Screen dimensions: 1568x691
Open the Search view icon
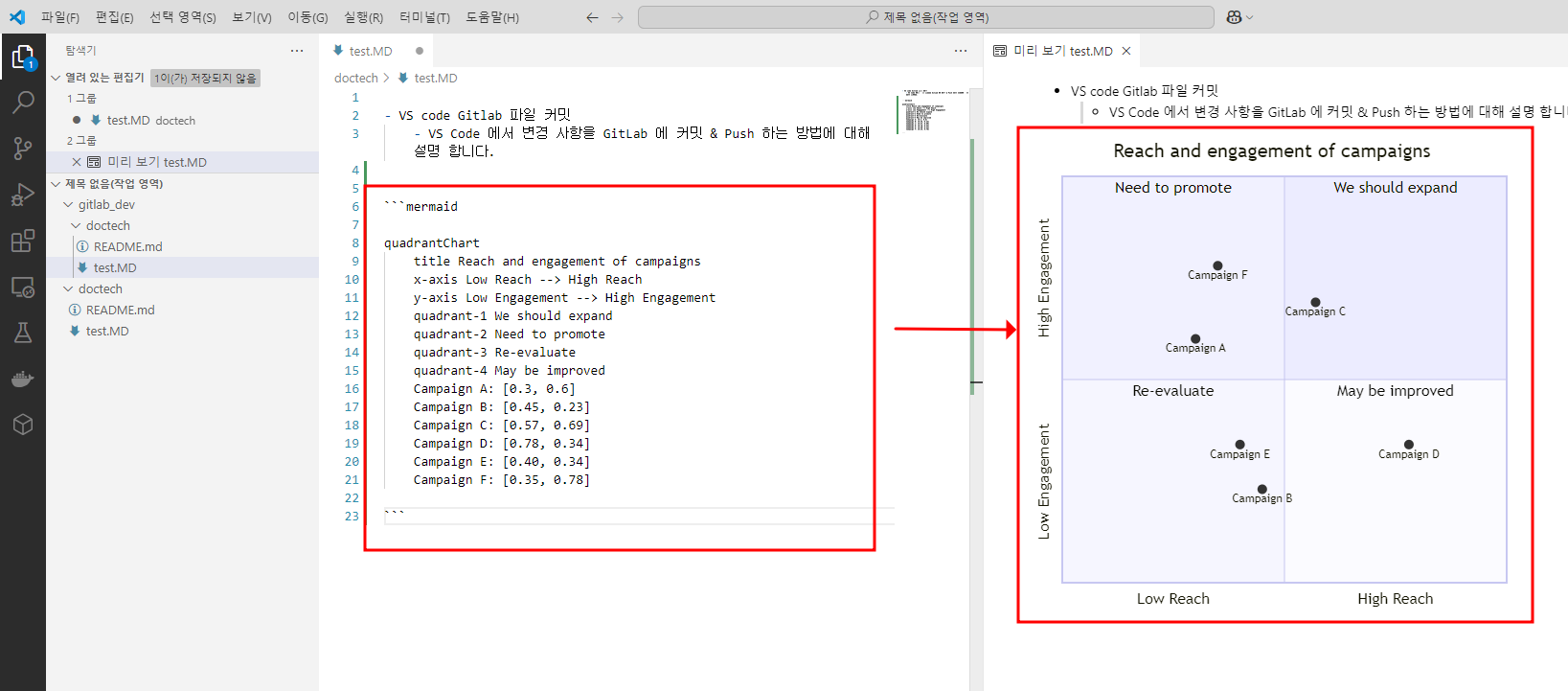click(x=23, y=102)
